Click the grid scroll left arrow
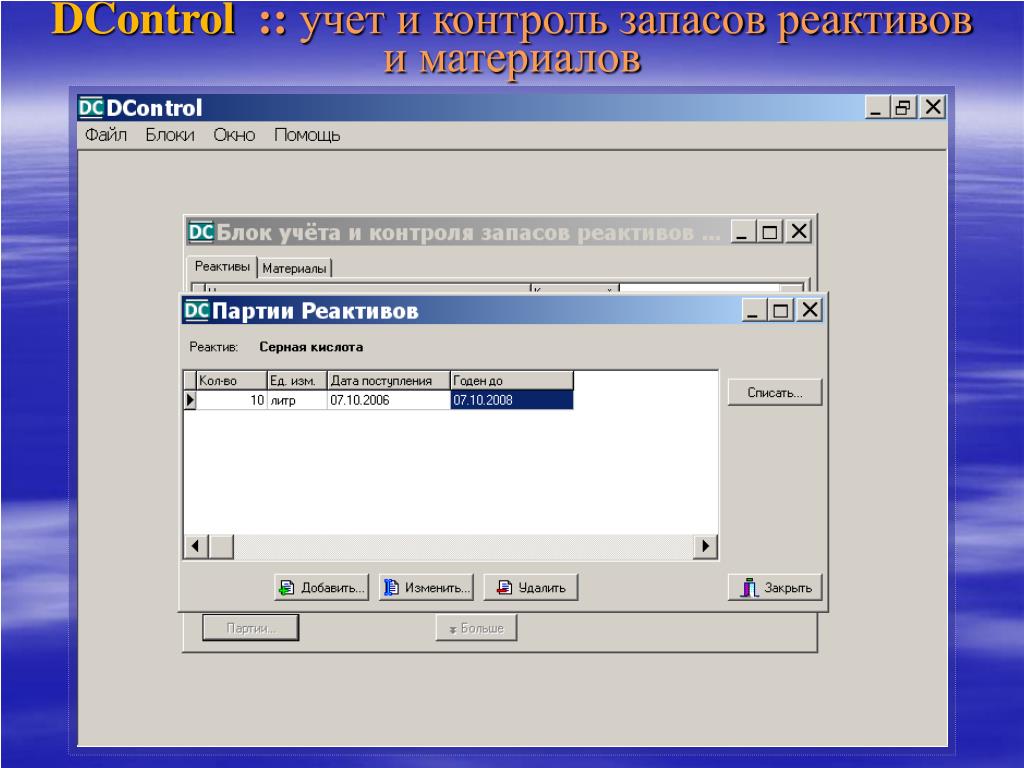The width and height of the screenshot is (1024, 768). click(196, 546)
